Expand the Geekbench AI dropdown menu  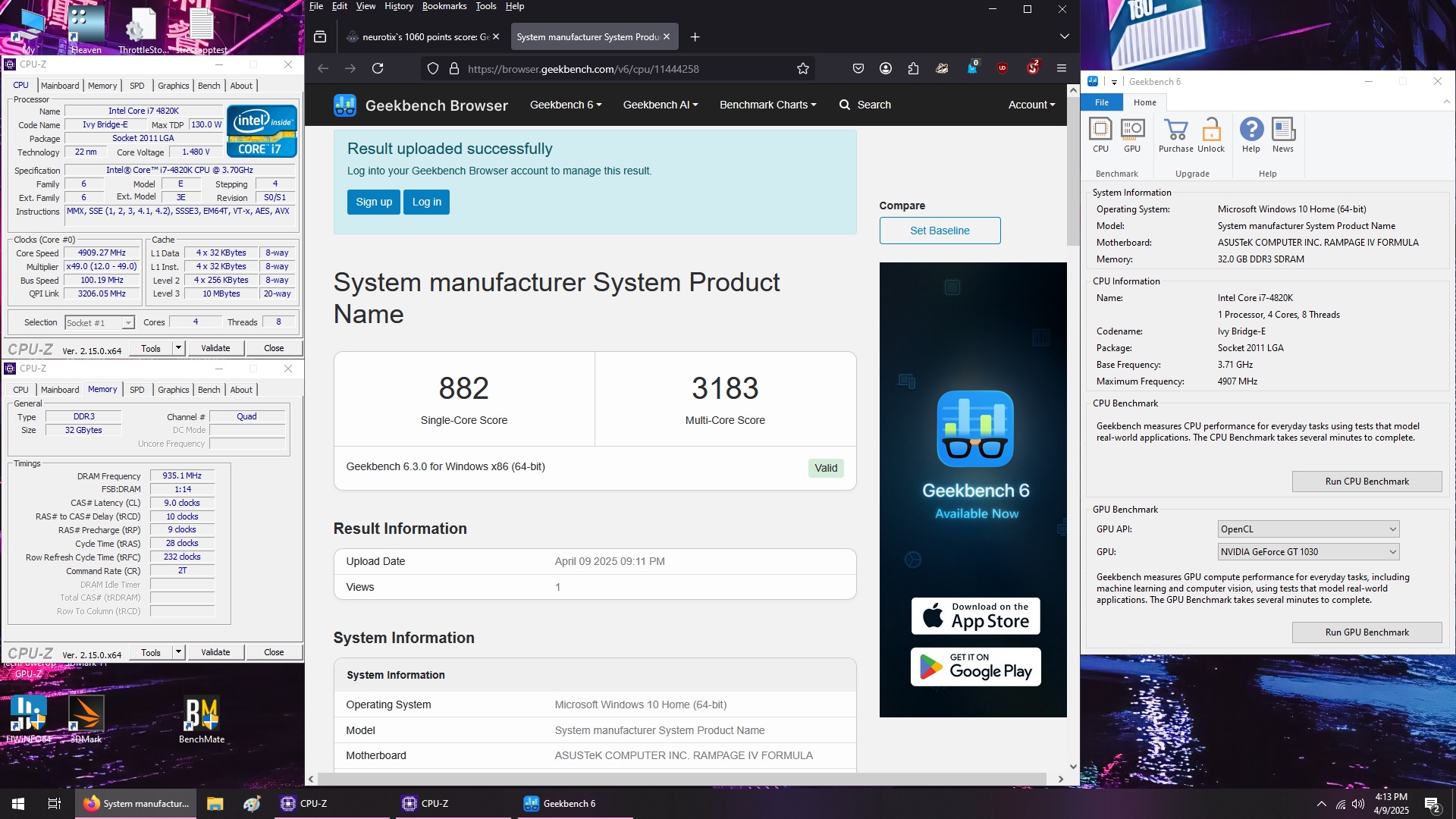661,105
